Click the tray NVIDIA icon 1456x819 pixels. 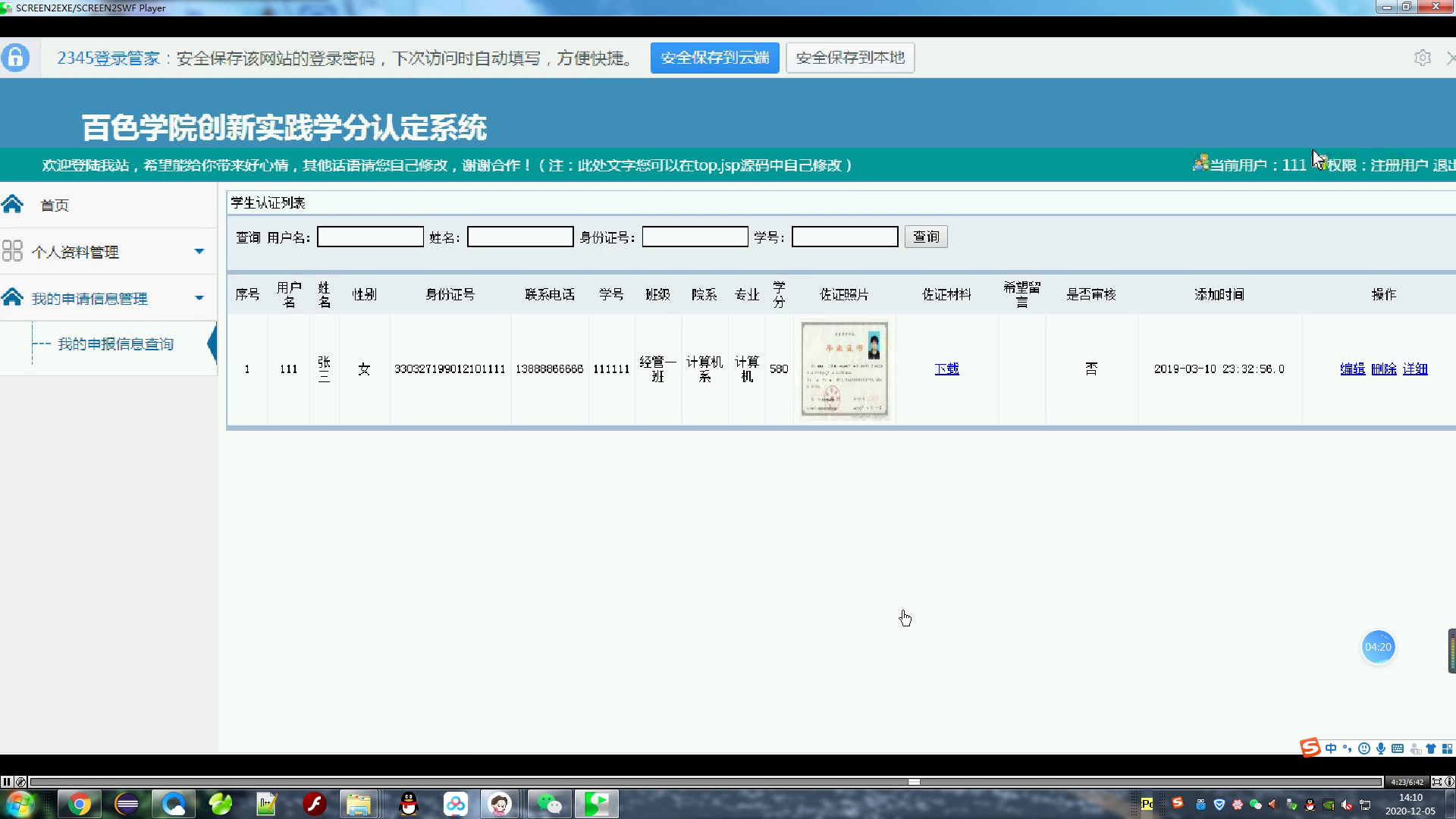(x=1329, y=805)
